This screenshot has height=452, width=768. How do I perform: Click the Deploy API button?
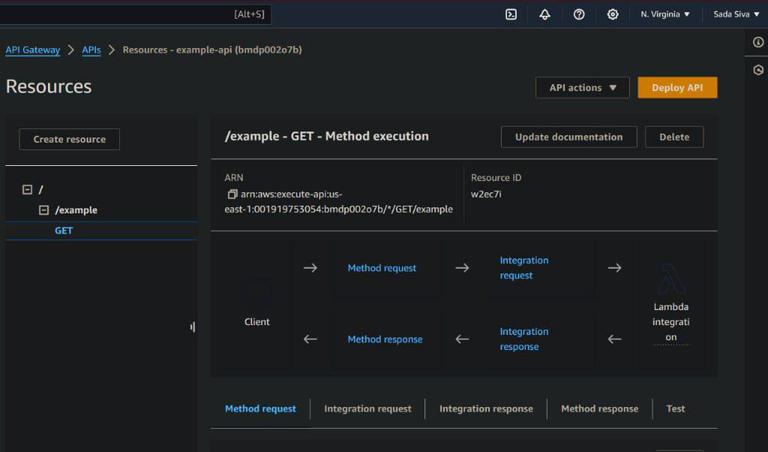(677, 88)
